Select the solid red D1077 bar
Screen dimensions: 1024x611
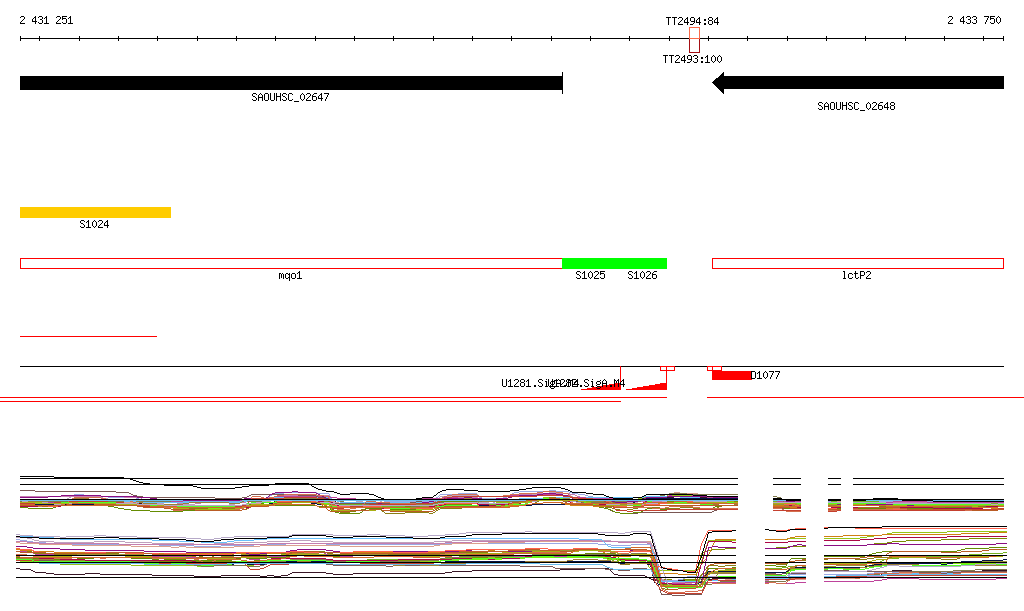(x=731, y=375)
